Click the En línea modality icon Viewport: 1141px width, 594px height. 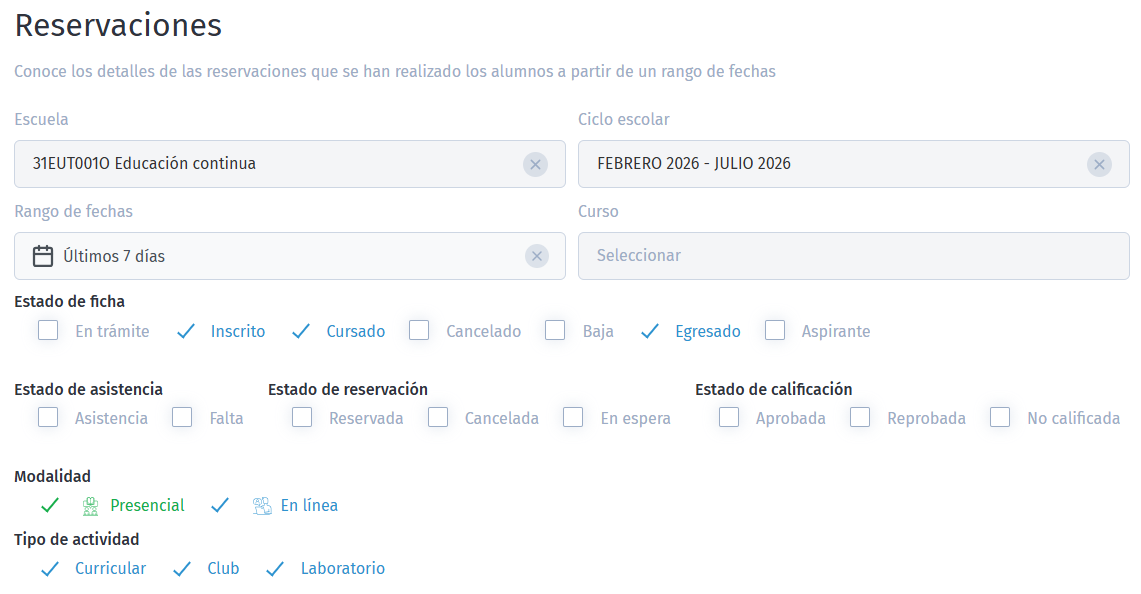click(262, 506)
